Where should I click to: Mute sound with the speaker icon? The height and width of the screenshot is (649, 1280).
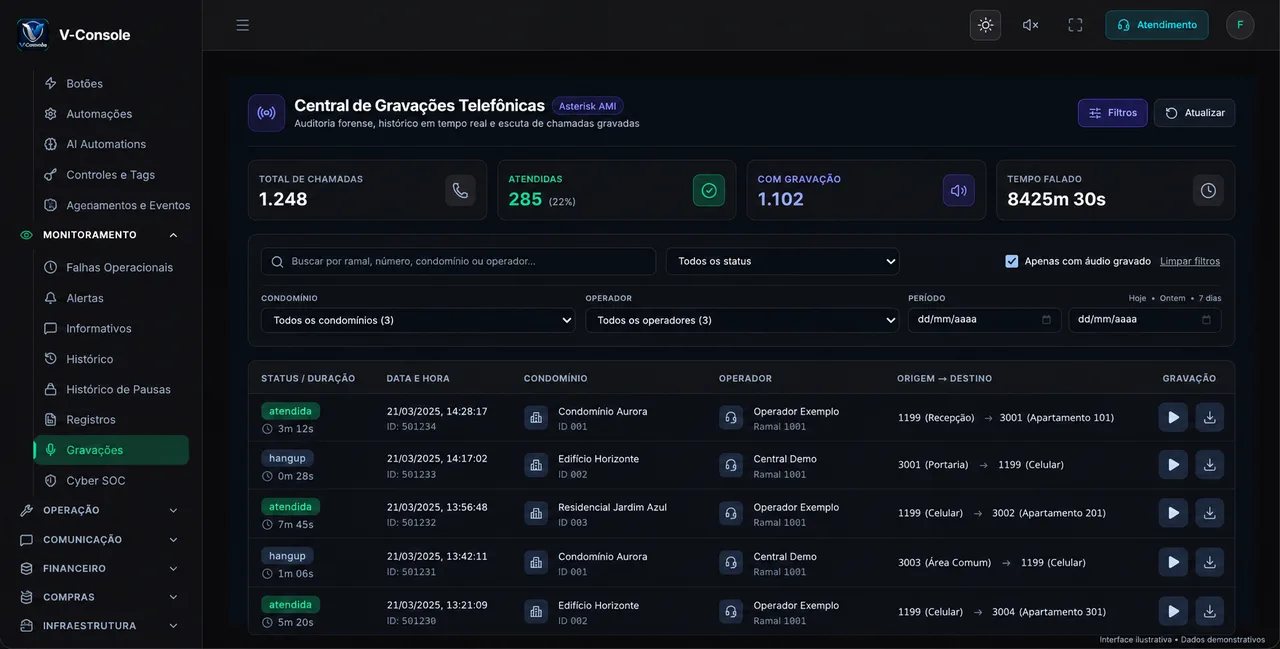point(1030,25)
